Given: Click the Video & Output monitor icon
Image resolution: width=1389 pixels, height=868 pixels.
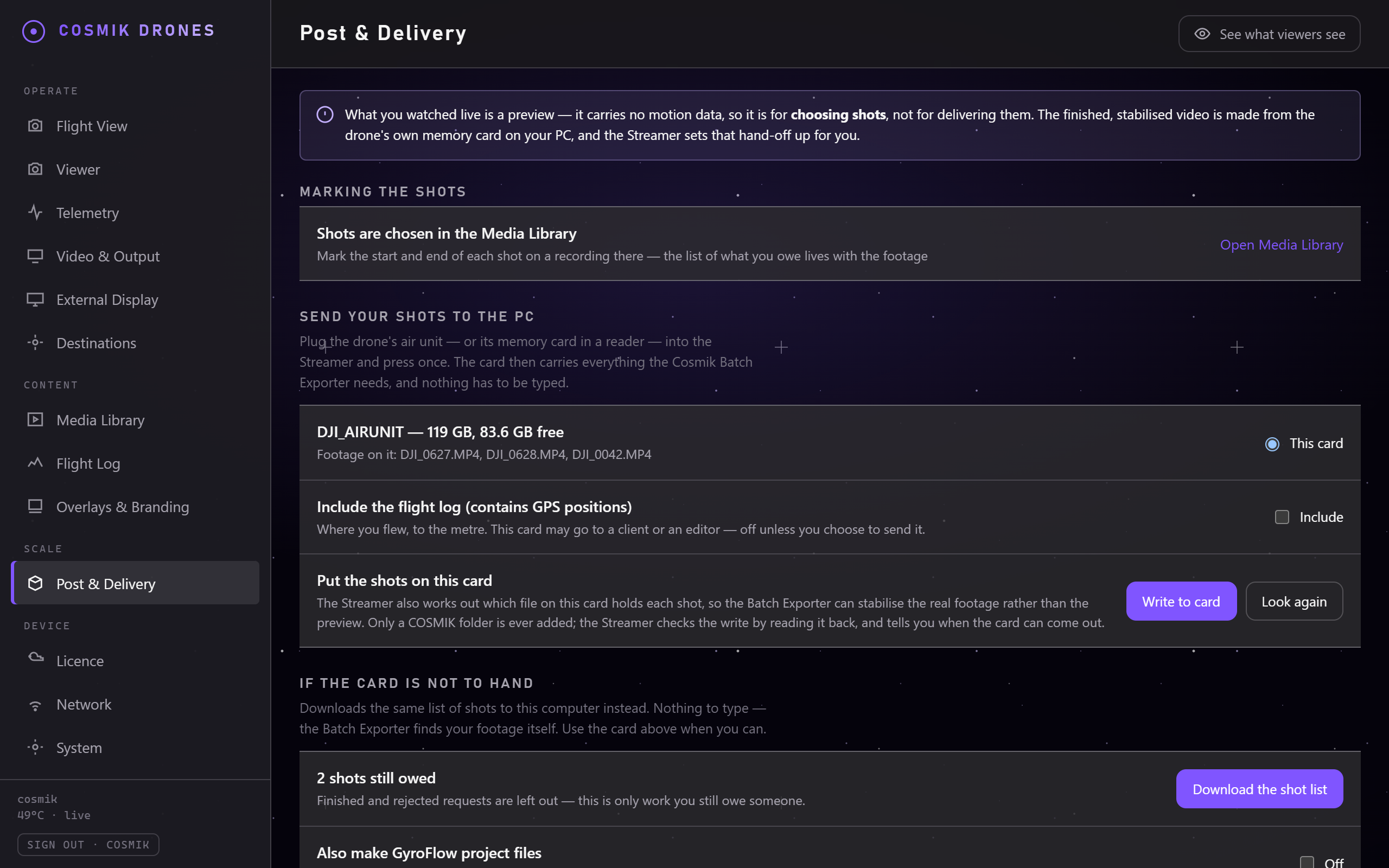Looking at the screenshot, I should (x=35, y=256).
